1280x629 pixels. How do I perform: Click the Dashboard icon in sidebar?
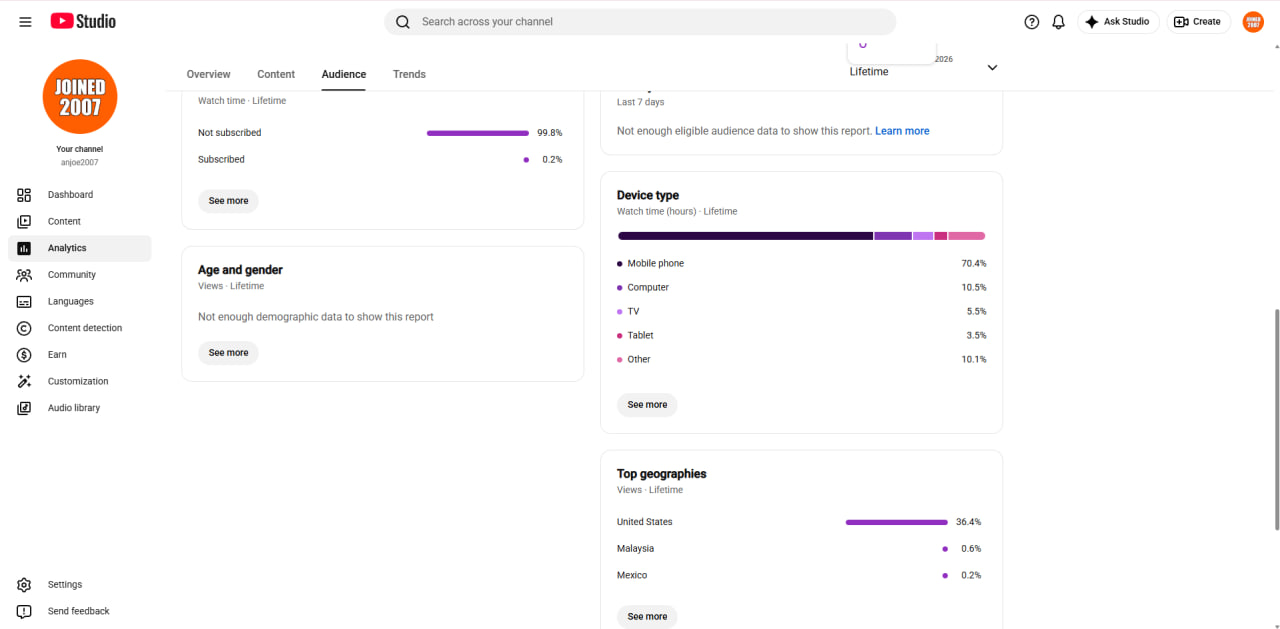pos(25,195)
